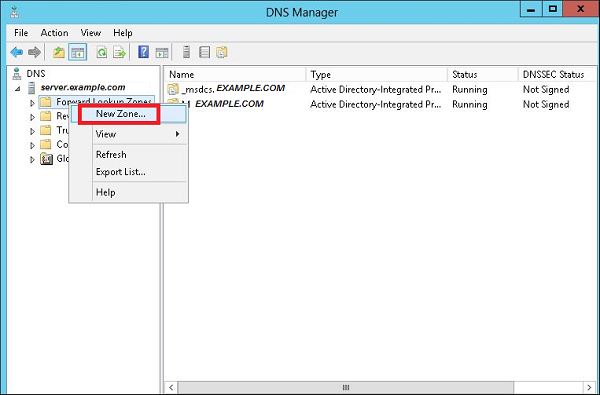The width and height of the screenshot is (600, 395).
Task: Click the zone folders toolbar icon
Action: pyautogui.click(x=222, y=52)
